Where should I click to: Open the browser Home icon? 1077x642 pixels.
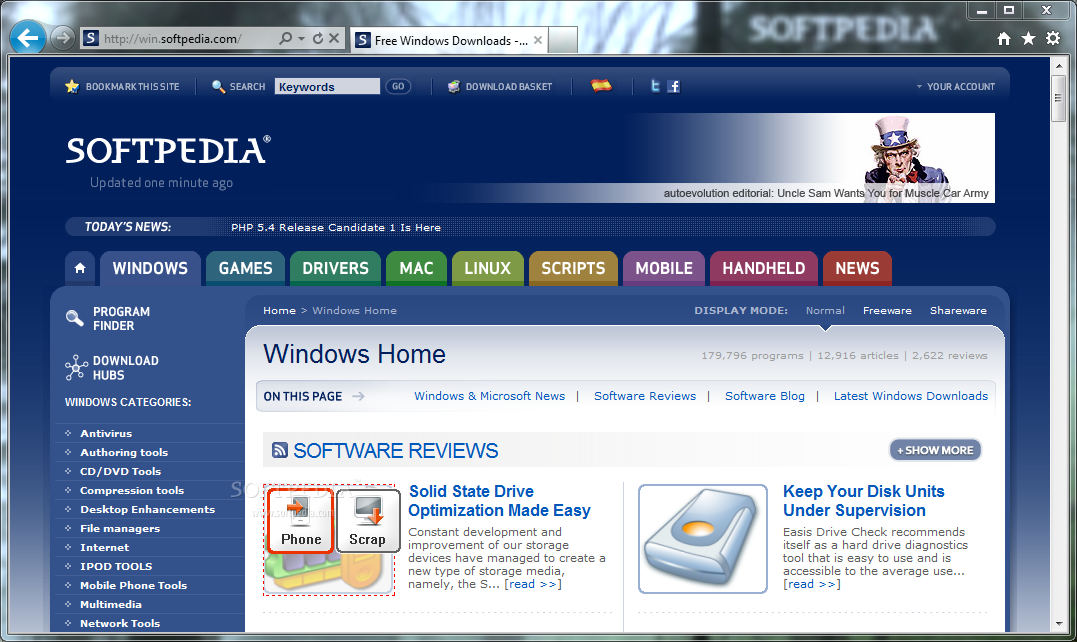1004,39
